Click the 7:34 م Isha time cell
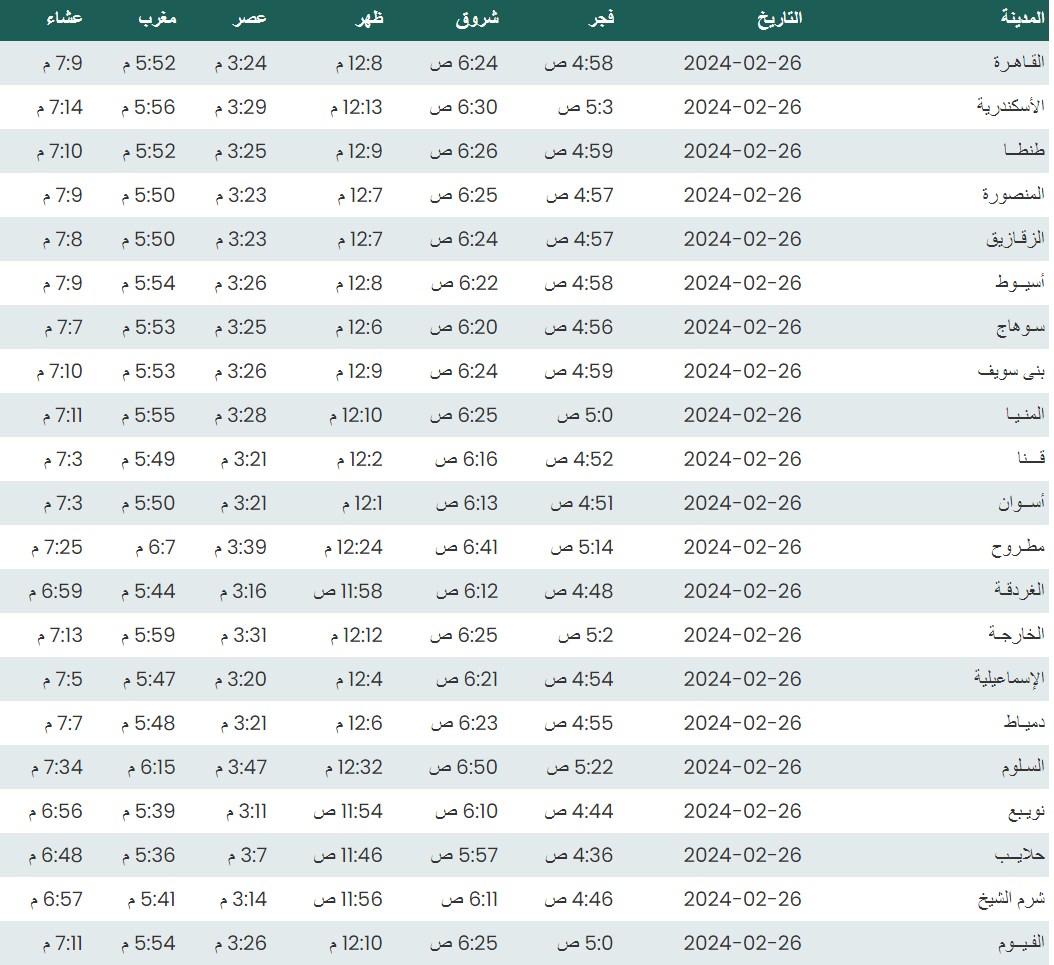This screenshot has height=965, width=1054. pyautogui.click(x=57, y=767)
